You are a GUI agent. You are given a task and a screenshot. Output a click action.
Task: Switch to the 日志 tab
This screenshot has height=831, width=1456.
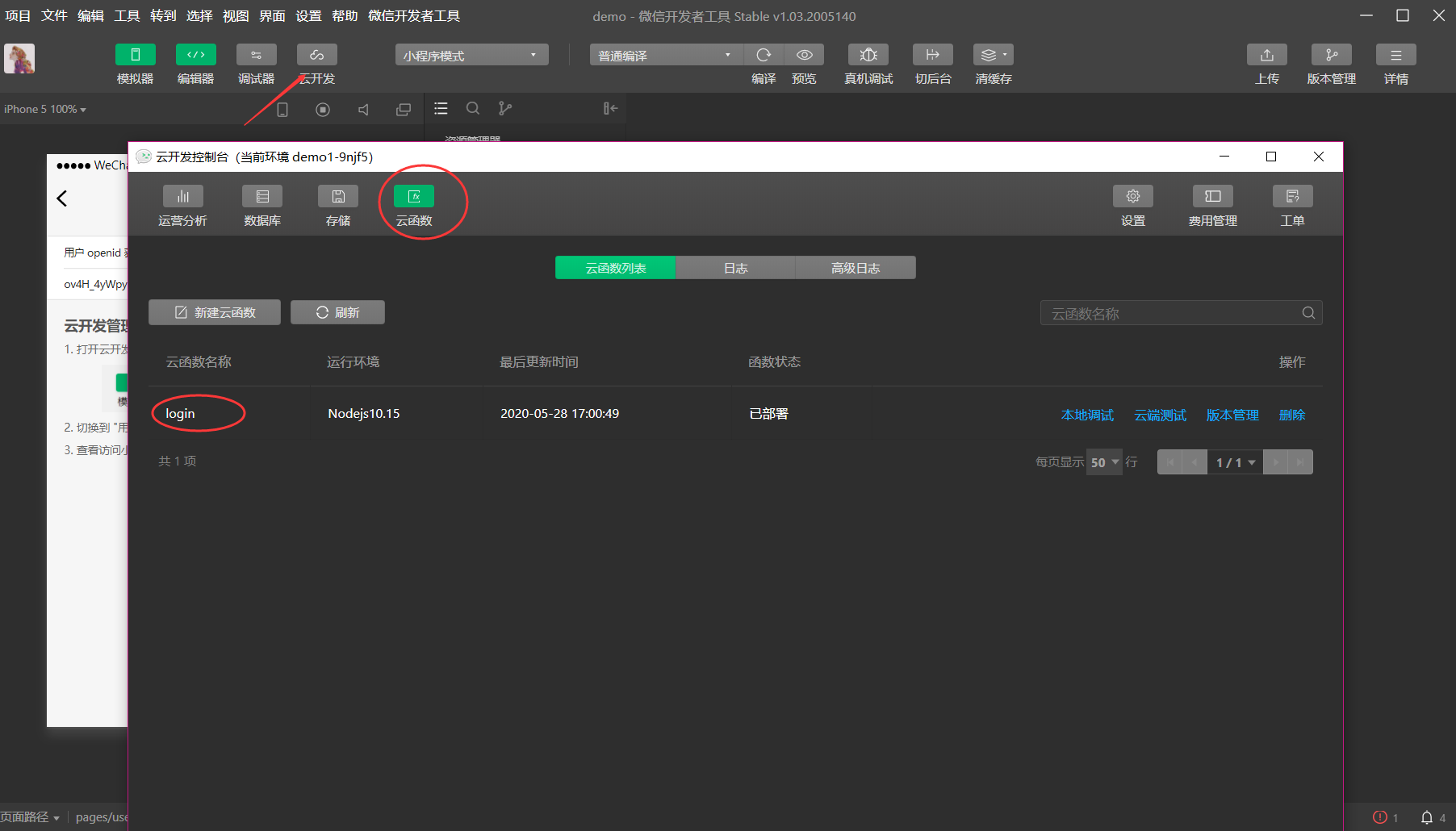click(736, 268)
